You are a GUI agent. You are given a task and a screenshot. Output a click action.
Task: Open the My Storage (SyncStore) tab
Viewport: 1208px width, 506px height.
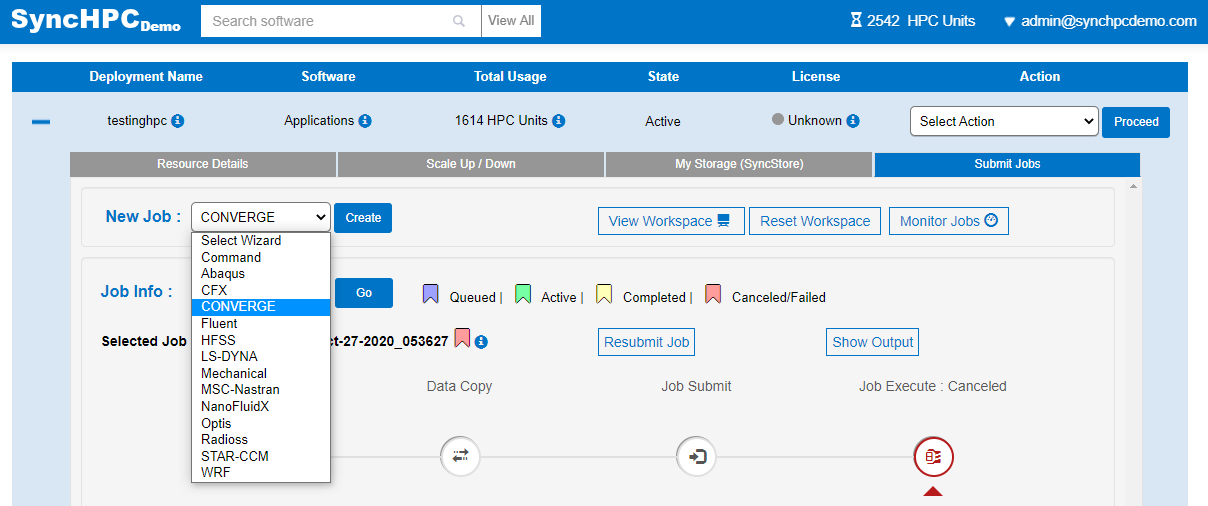pos(739,164)
